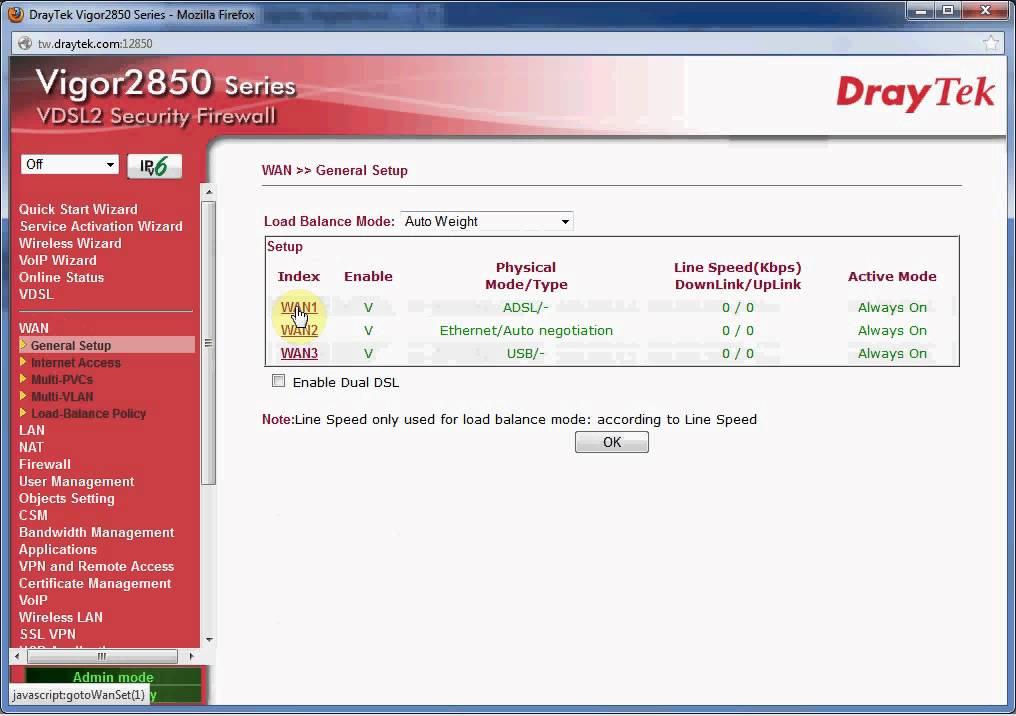The height and width of the screenshot is (716, 1016).
Task: Close the Firefox window
Action: [986, 11]
